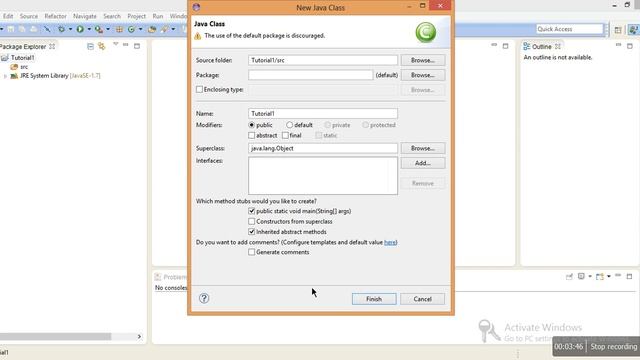Open the Search menu
640x360 pixels.
pos(112,16)
